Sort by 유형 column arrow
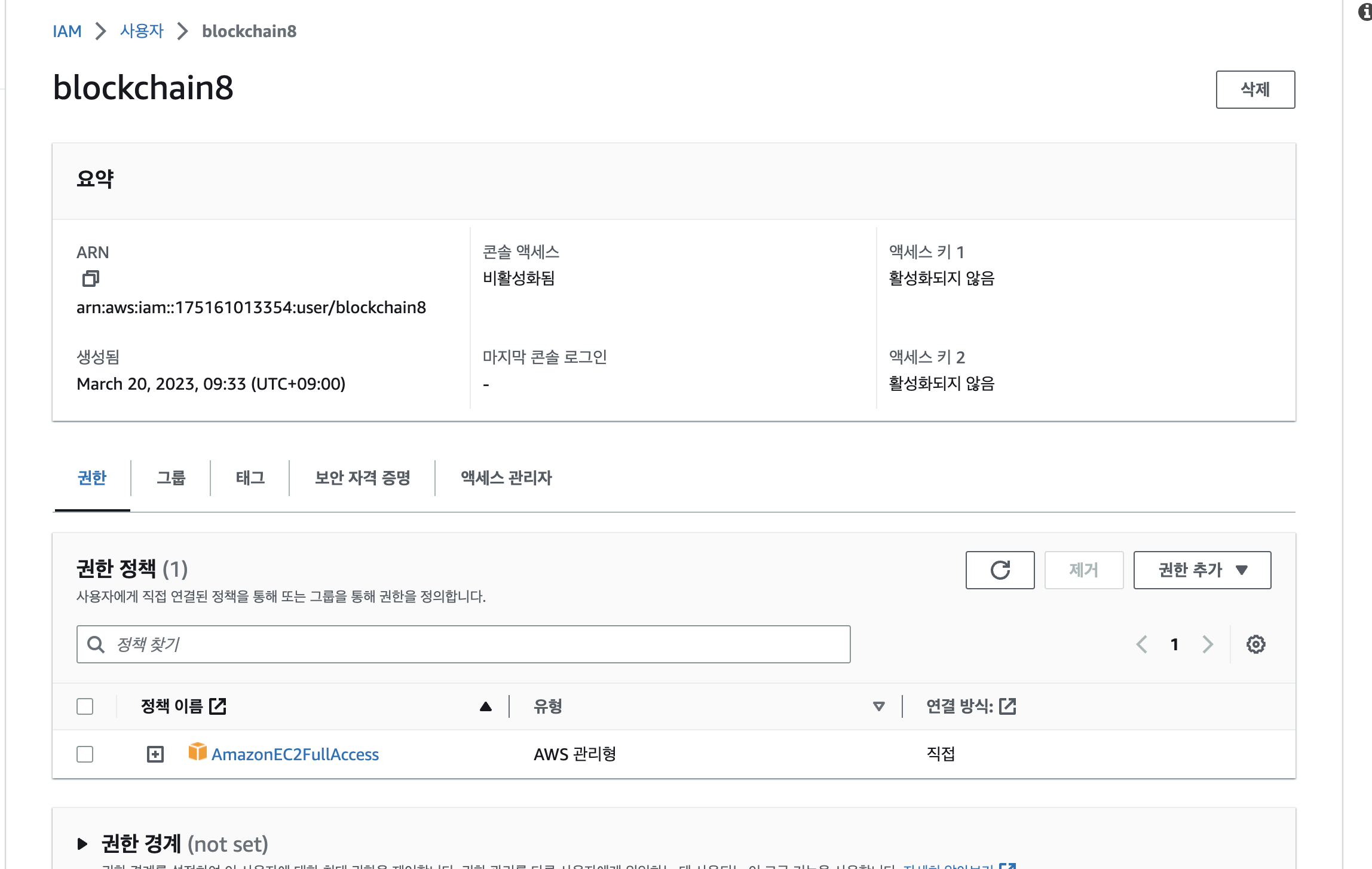 coord(878,706)
